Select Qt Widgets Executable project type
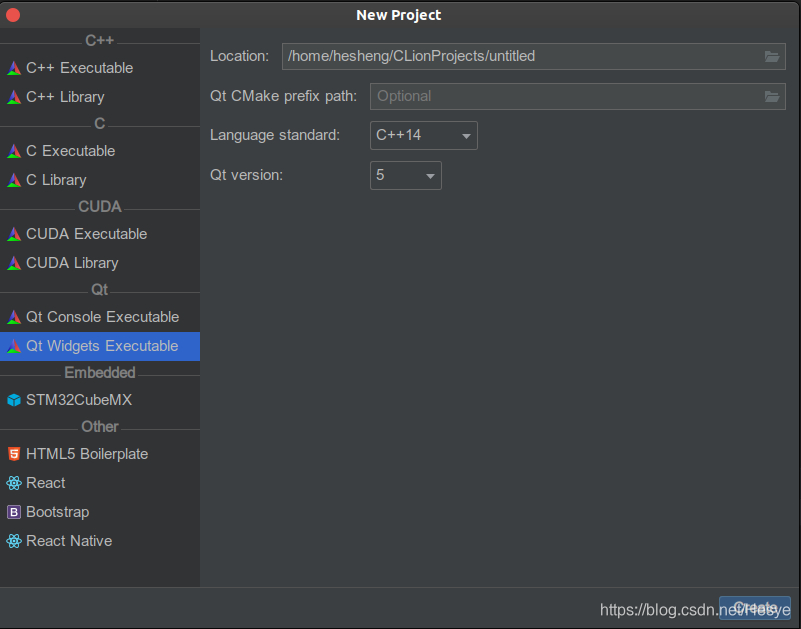801x629 pixels. [x=100, y=346]
